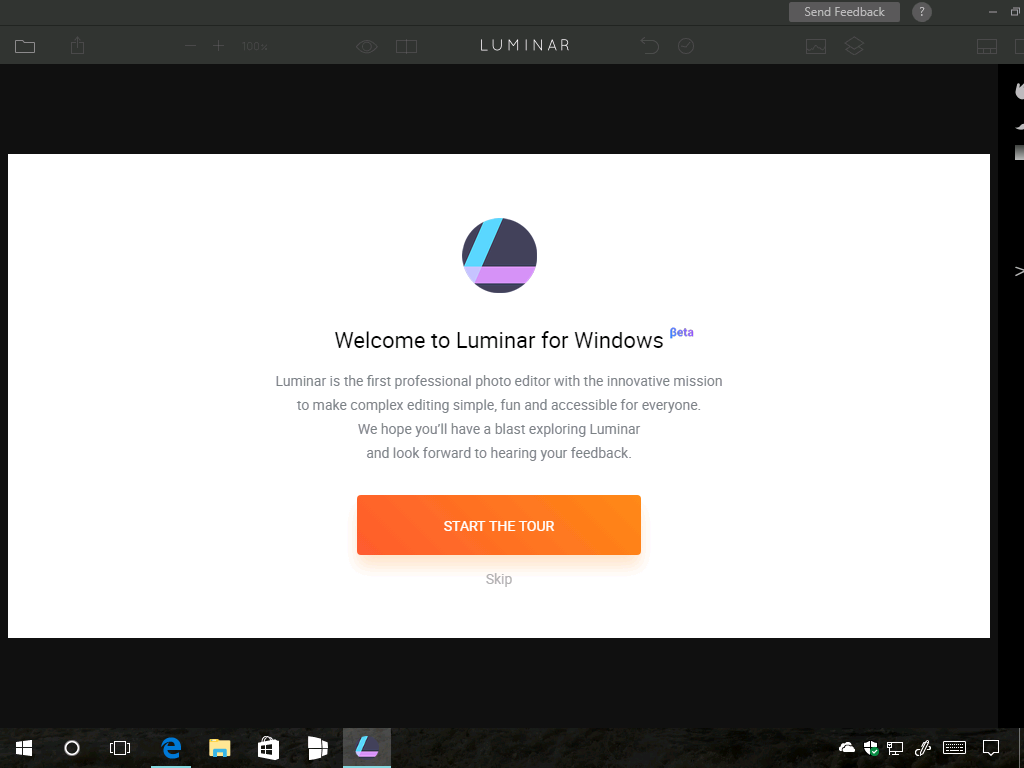The image size is (1024, 768).
Task: Click the undo arrow icon
Action: pyautogui.click(x=650, y=46)
